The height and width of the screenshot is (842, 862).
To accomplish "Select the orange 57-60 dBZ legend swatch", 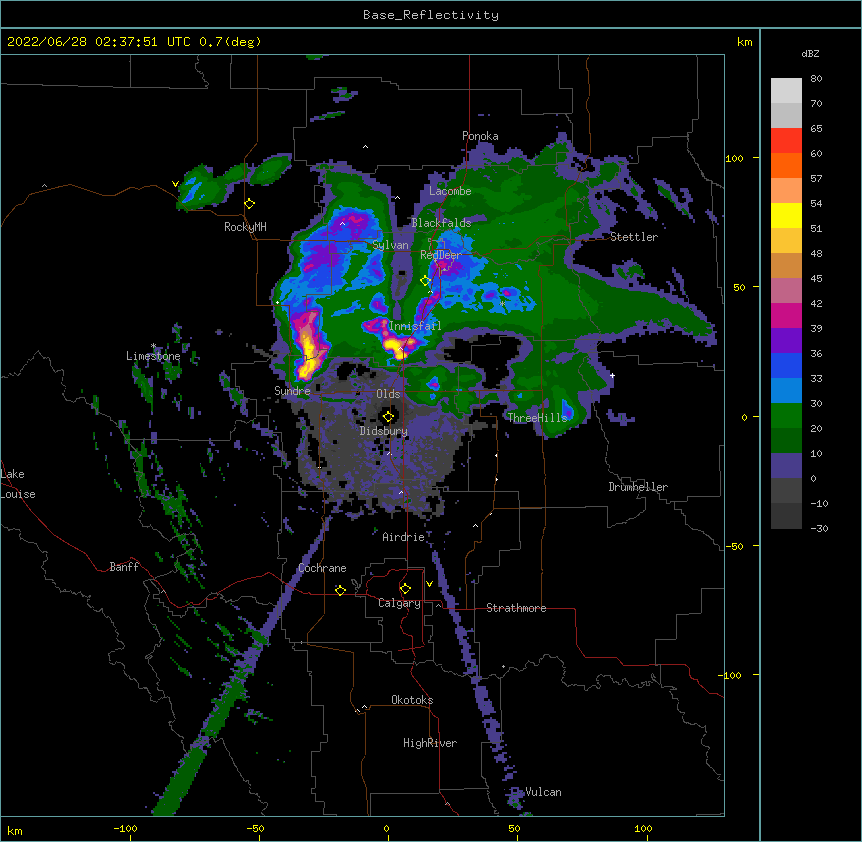I will pos(786,165).
